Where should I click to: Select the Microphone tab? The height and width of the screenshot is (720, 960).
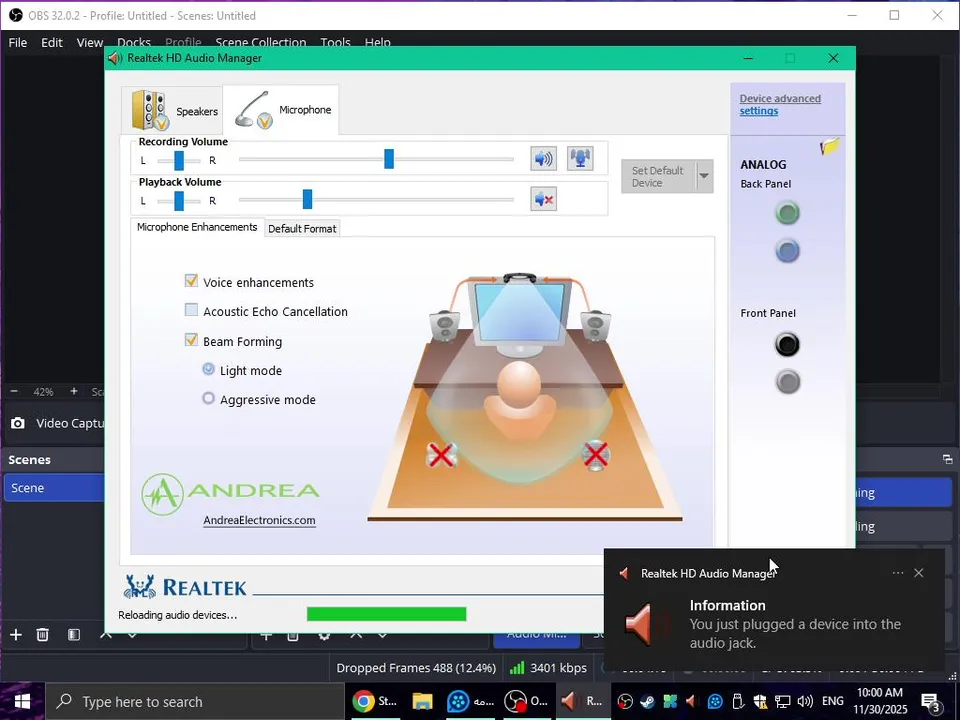[x=281, y=110]
